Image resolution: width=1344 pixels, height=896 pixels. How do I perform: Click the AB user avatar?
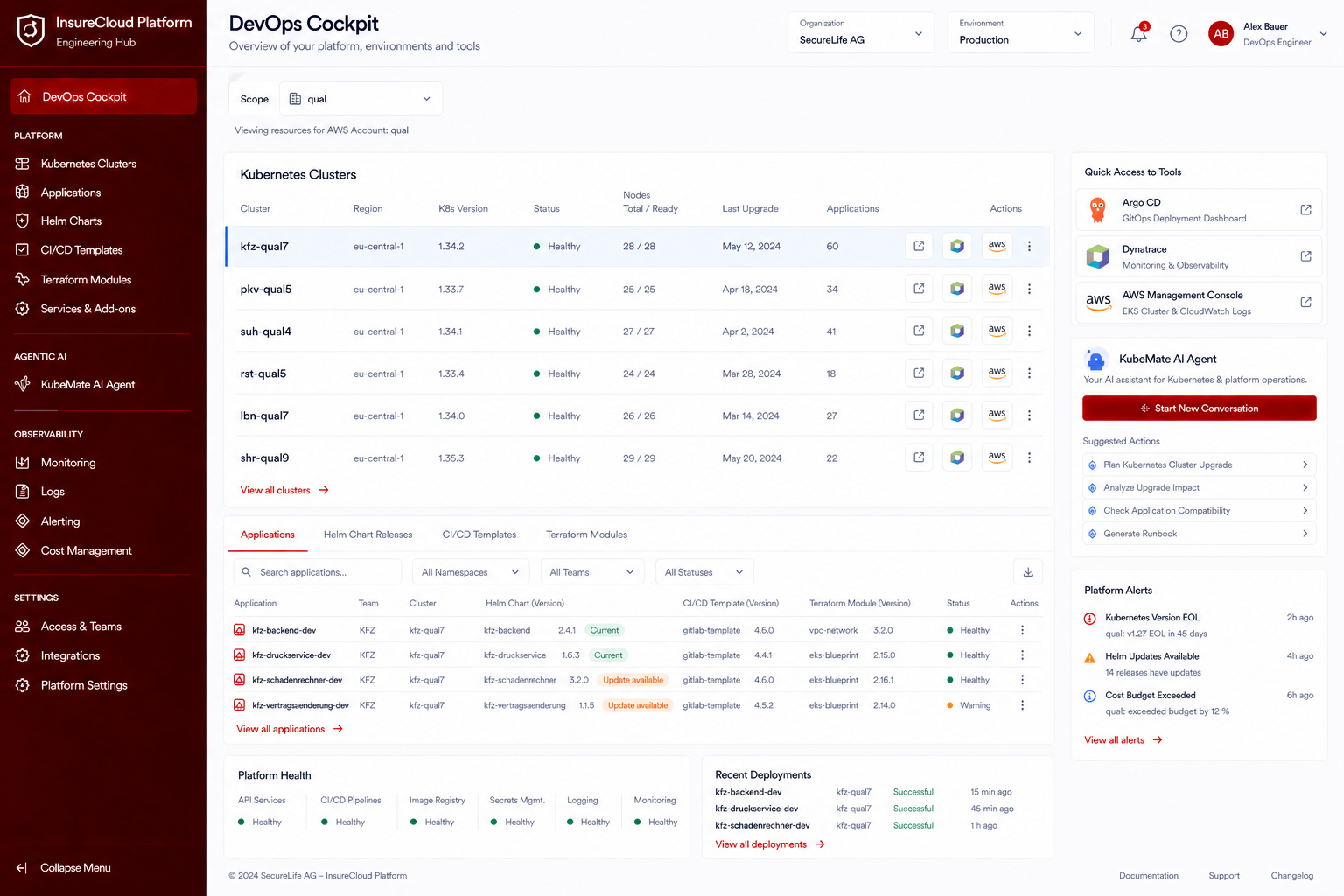[x=1221, y=34]
